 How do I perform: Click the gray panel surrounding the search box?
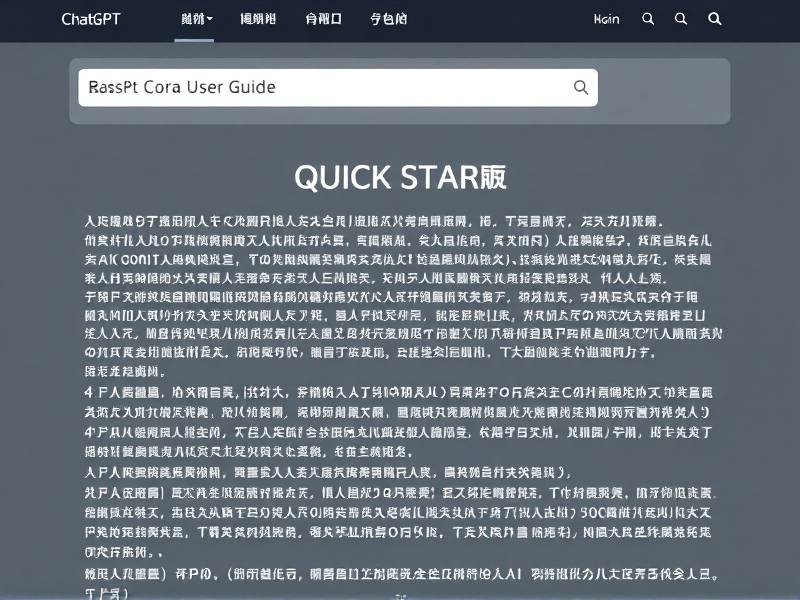(x=664, y=90)
